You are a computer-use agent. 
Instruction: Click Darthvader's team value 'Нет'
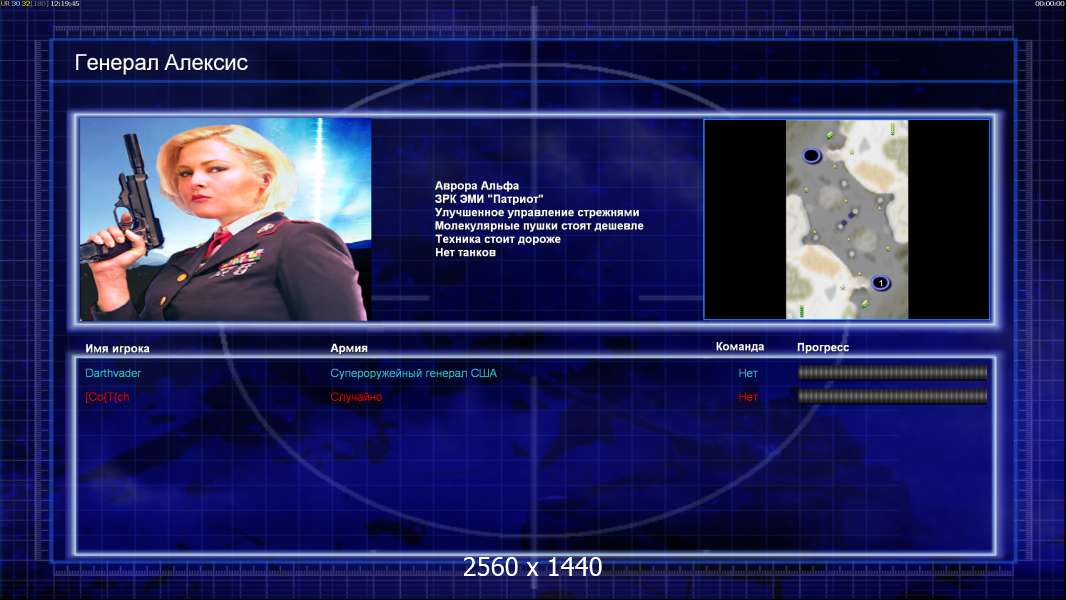(748, 373)
